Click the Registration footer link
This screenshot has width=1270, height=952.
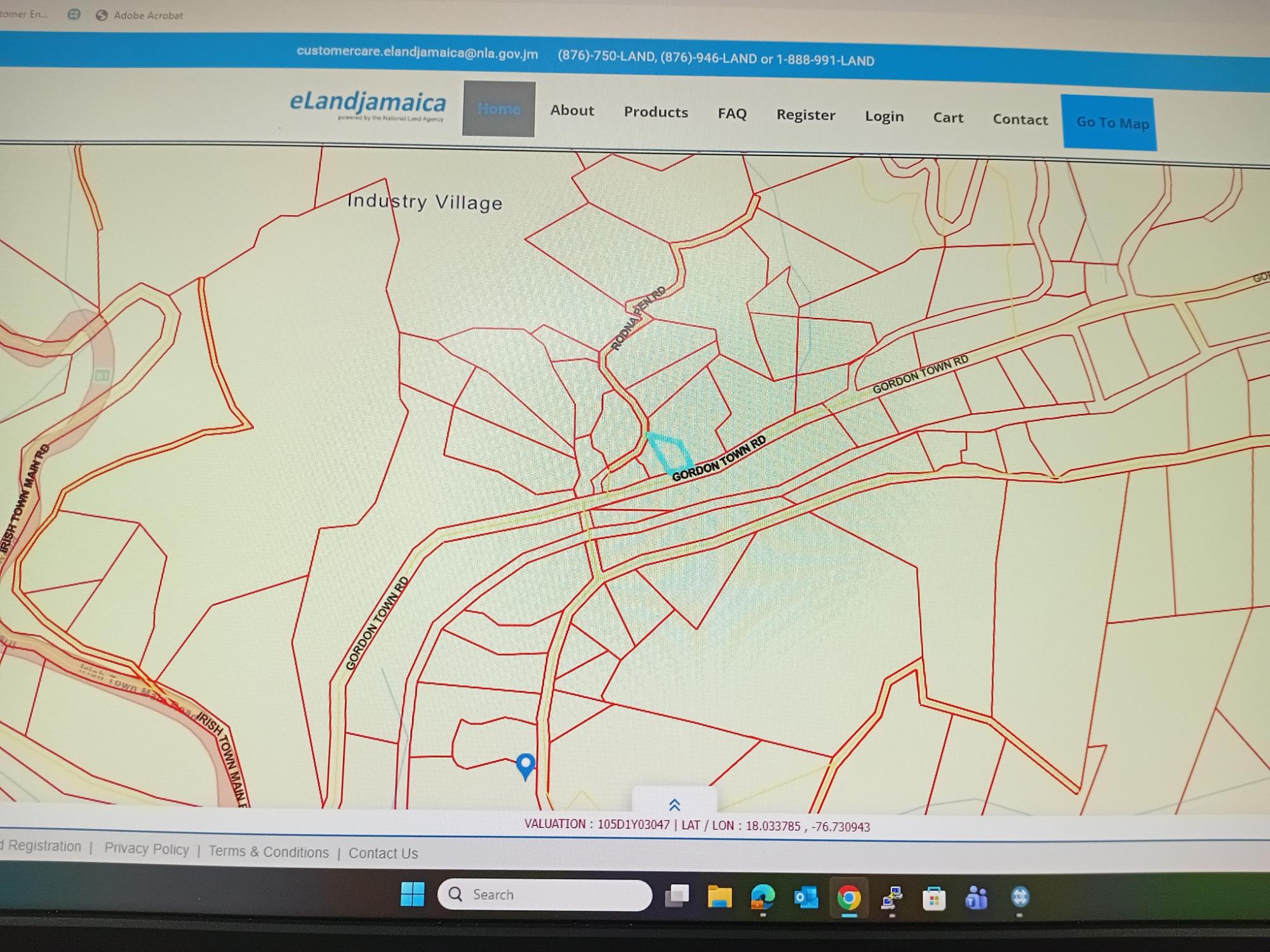pos(42,846)
